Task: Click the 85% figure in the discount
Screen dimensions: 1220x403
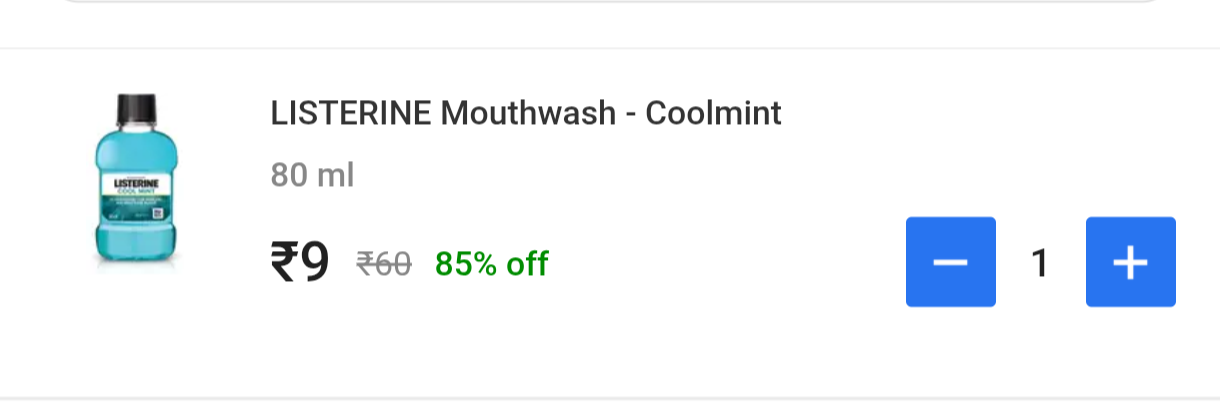Action: pos(465,264)
